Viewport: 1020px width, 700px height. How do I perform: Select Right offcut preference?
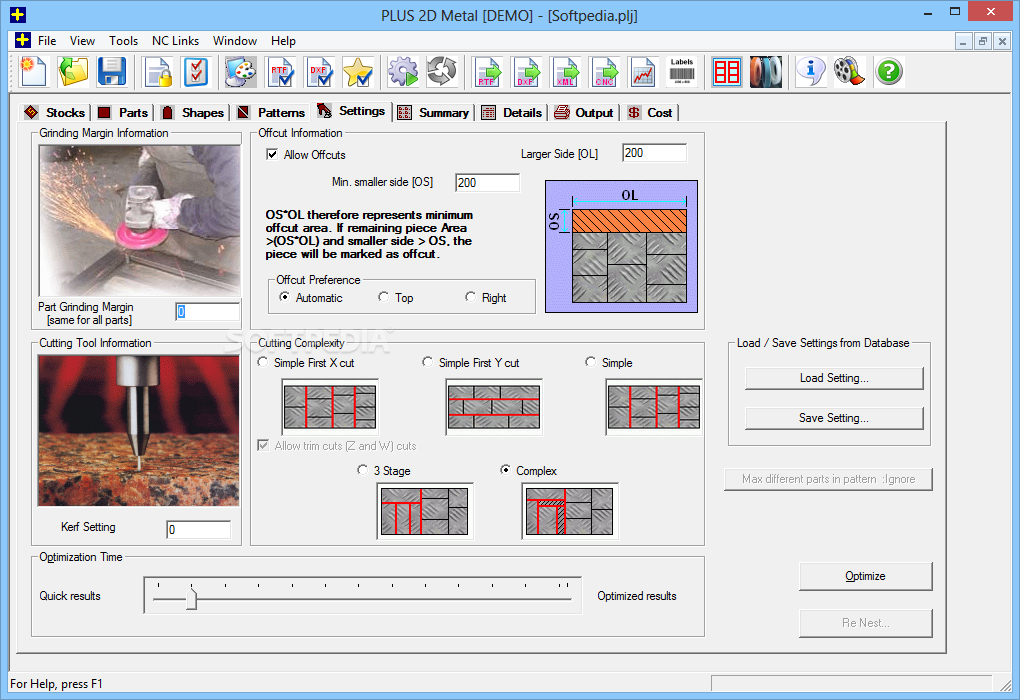pyautogui.click(x=470, y=297)
